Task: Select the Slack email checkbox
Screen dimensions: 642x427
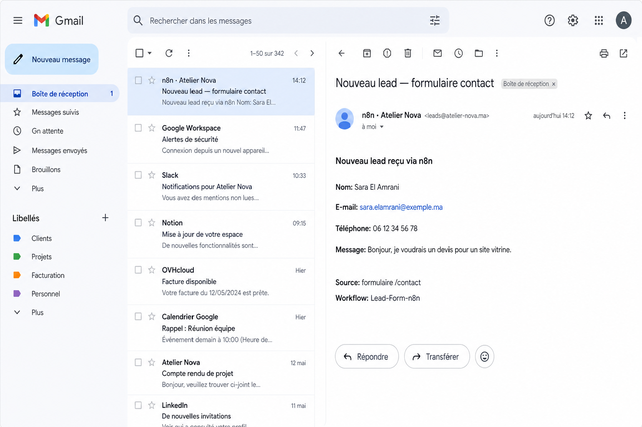Action: tap(138, 175)
